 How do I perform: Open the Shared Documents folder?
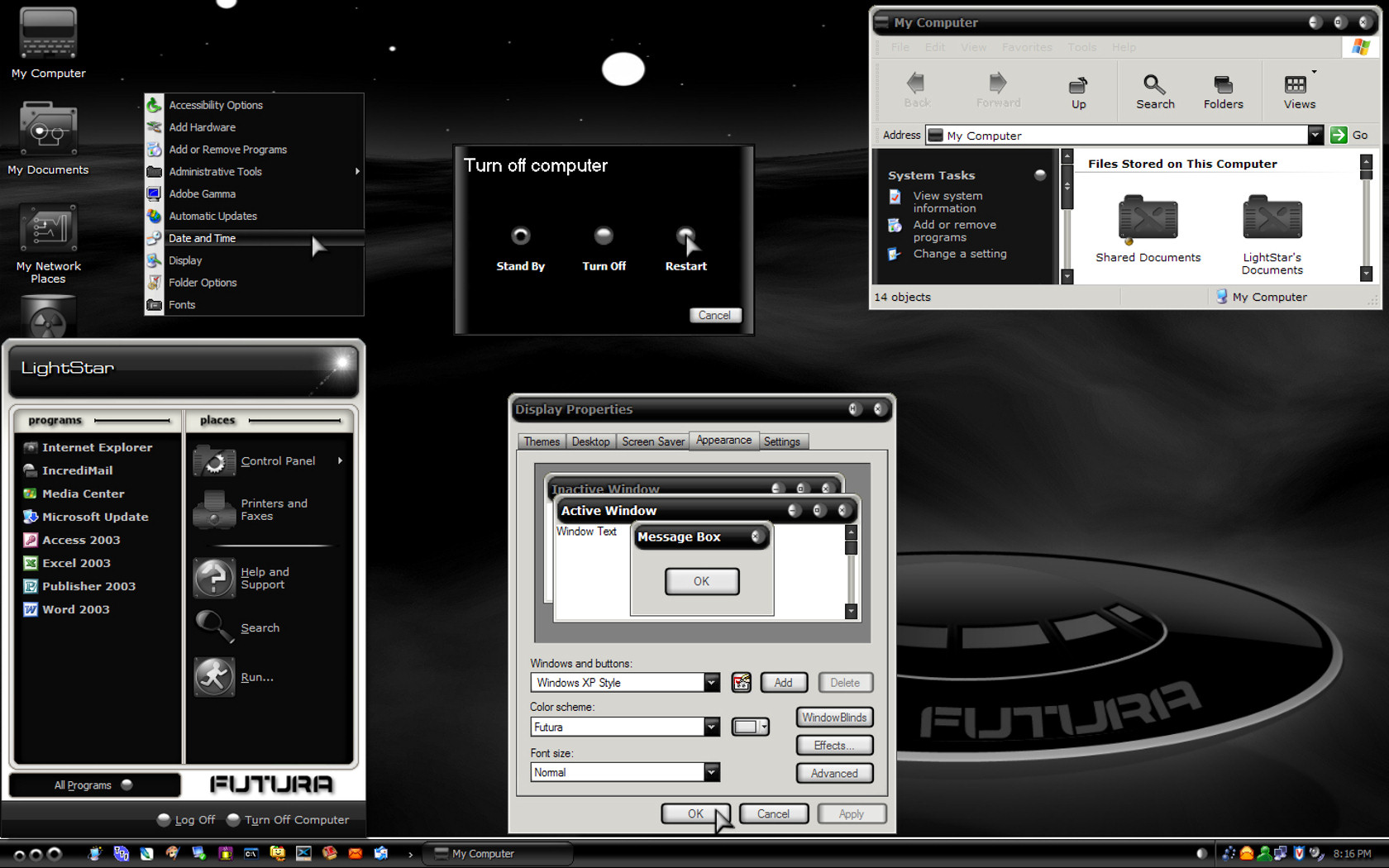click(1148, 229)
